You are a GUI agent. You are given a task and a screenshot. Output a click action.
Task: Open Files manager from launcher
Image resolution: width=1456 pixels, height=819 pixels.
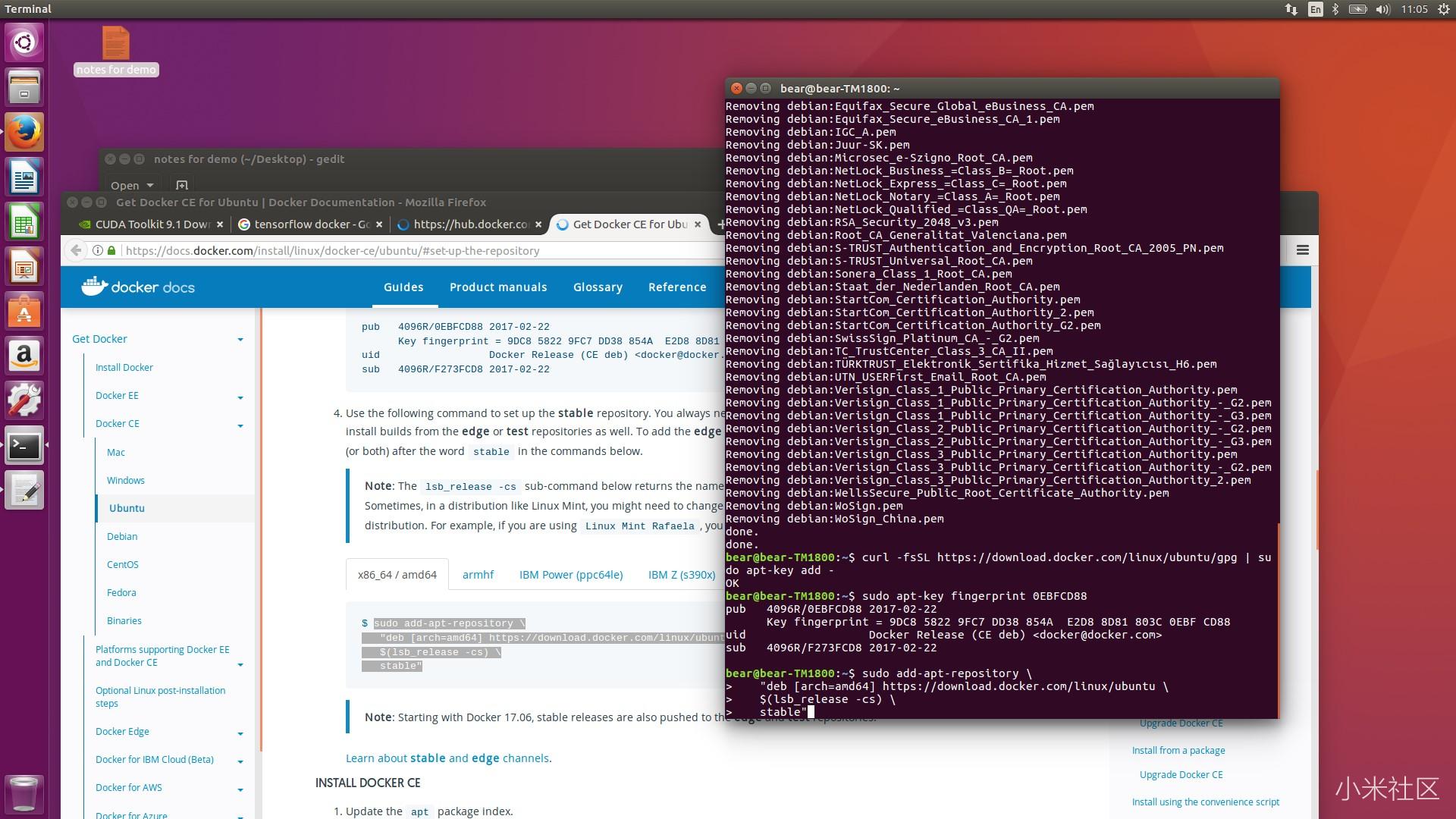click(x=24, y=87)
